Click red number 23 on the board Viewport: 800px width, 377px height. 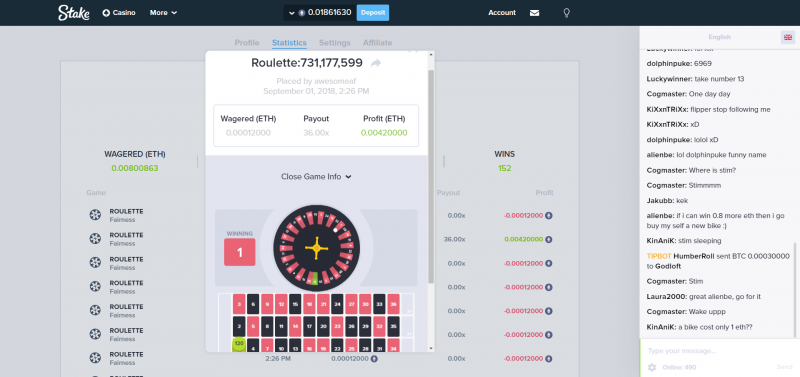click(337, 326)
